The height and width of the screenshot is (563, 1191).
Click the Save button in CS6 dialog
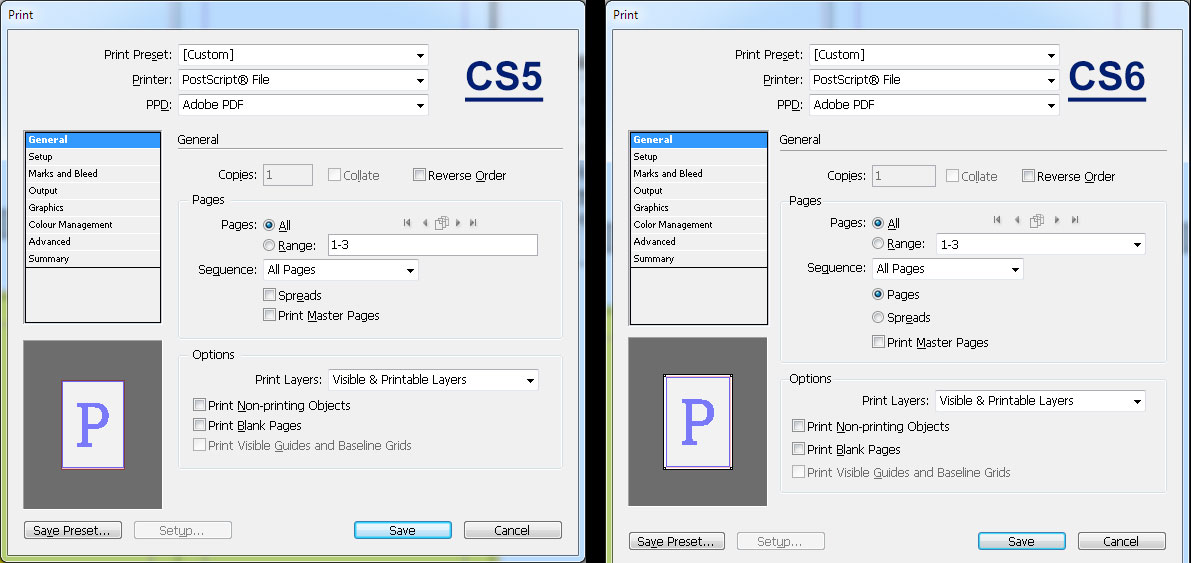[x=1022, y=541]
